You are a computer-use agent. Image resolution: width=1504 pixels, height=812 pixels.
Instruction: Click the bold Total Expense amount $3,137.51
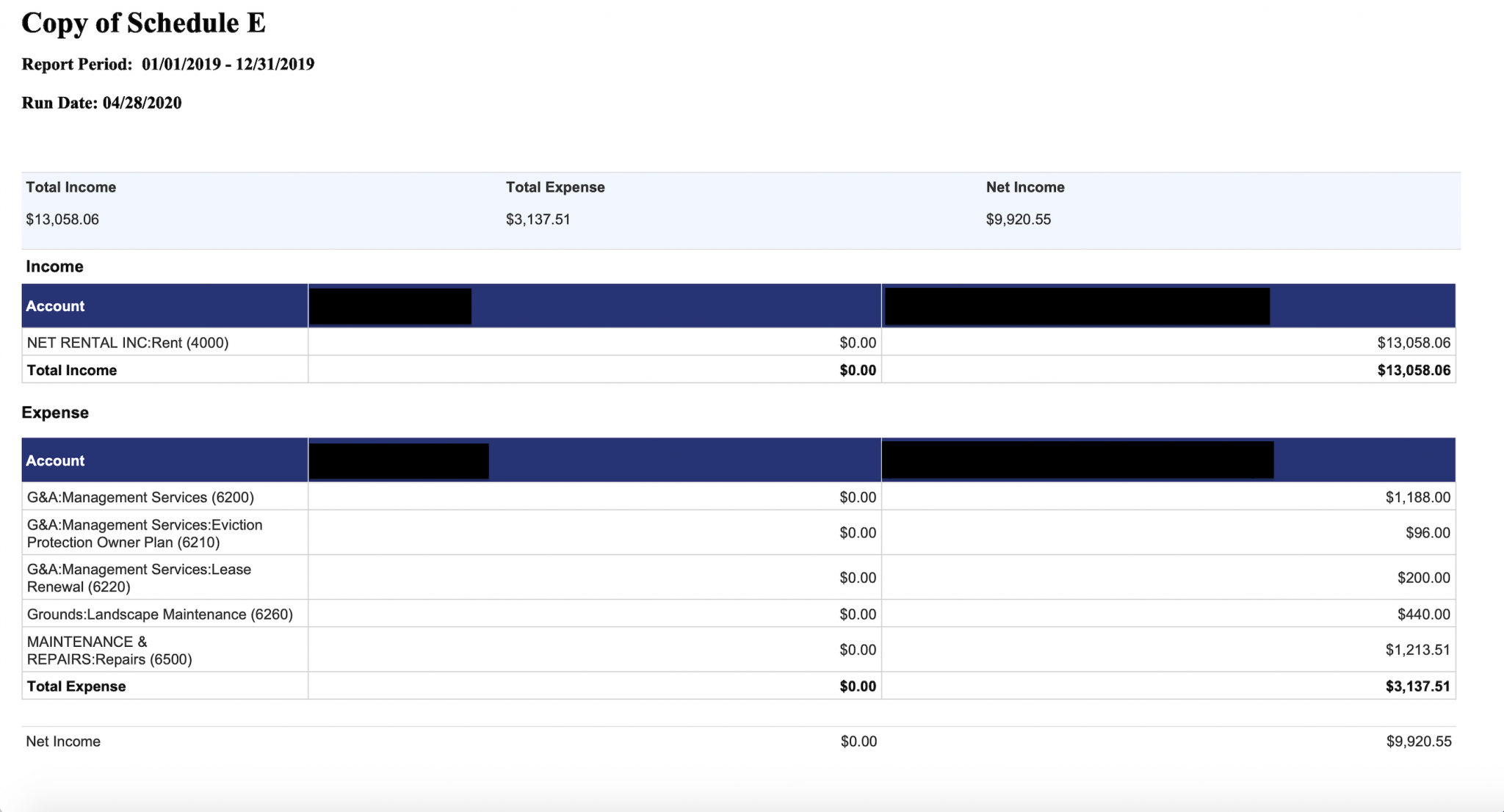tap(1417, 687)
